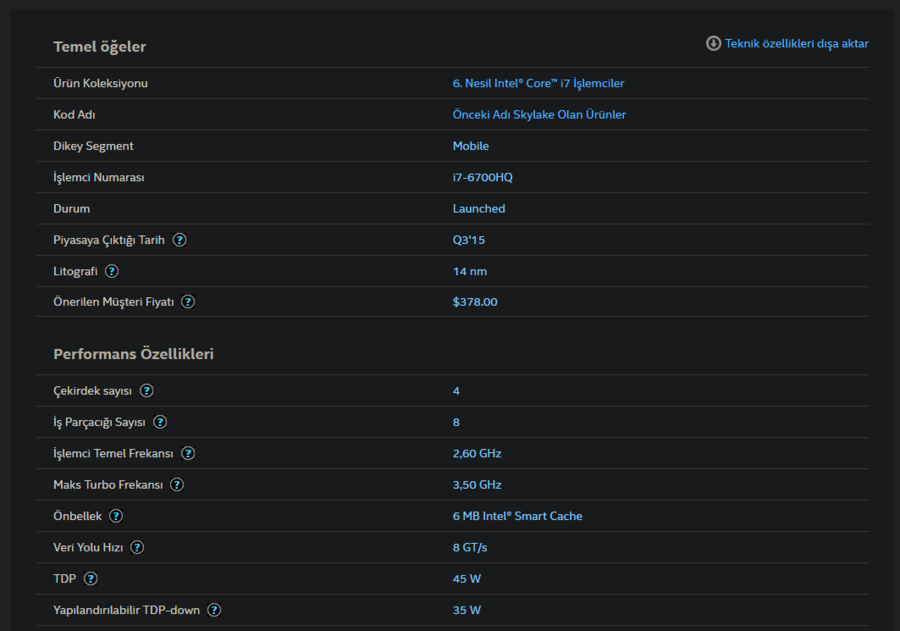Click Maks Turbo Frekansı question mark icon

pos(177,485)
